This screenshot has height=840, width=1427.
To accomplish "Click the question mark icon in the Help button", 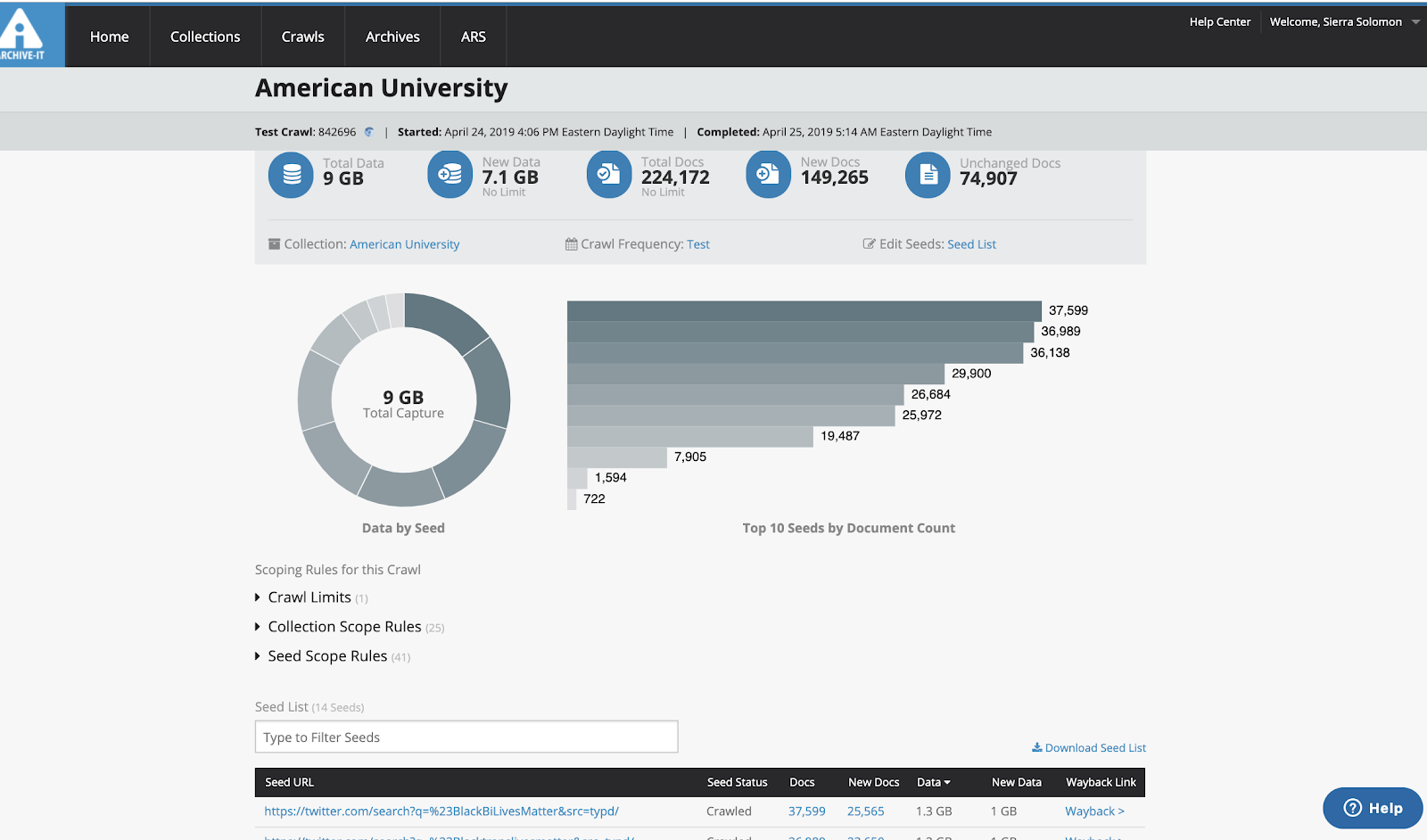I will click(x=1353, y=808).
